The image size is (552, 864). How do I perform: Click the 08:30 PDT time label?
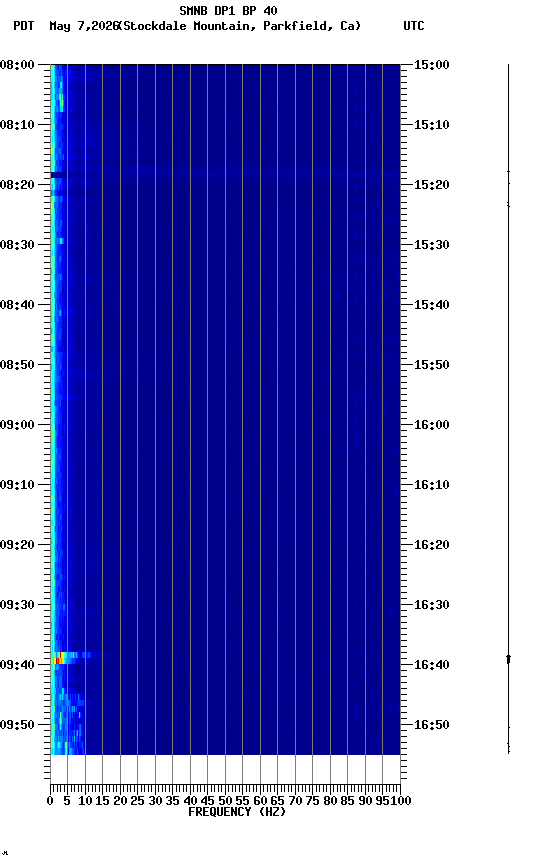pyautogui.click(x=17, y=245)
